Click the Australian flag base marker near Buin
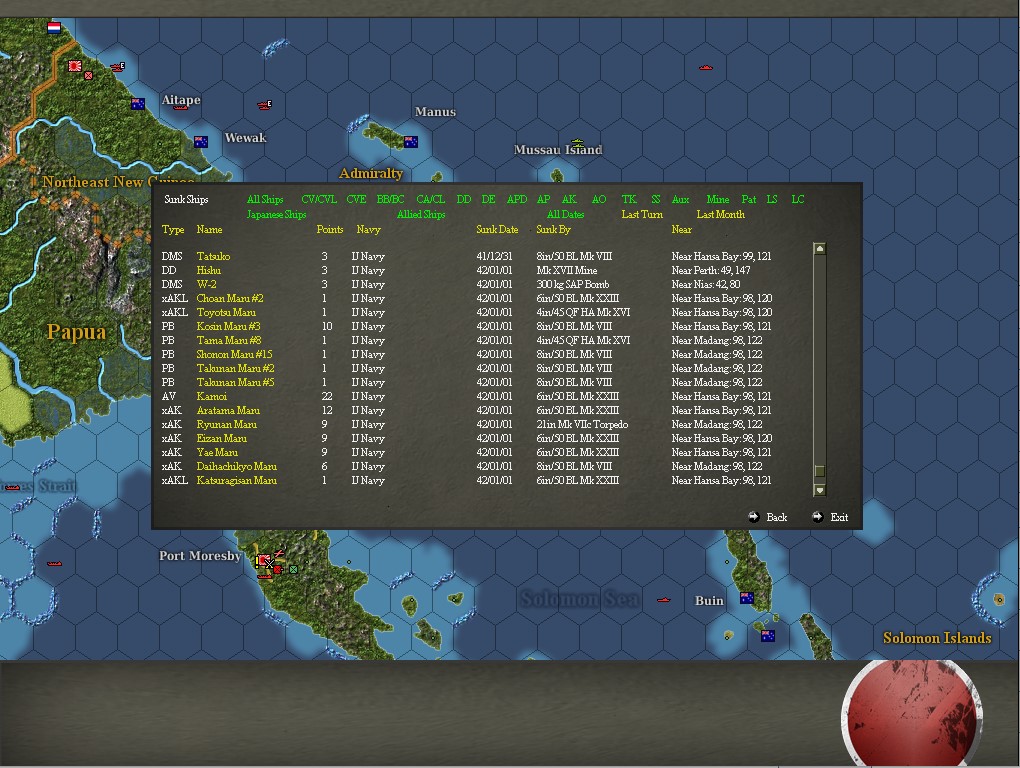 pyautogui.click(x=747, y=598)
